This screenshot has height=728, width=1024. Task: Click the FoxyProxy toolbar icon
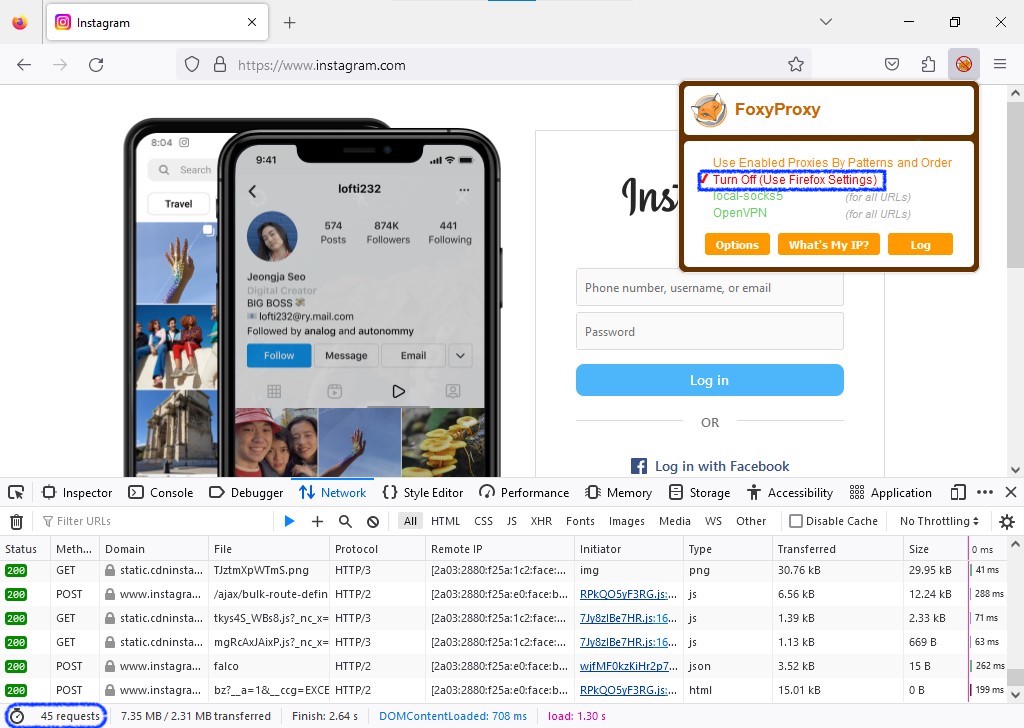pos(963,64)
